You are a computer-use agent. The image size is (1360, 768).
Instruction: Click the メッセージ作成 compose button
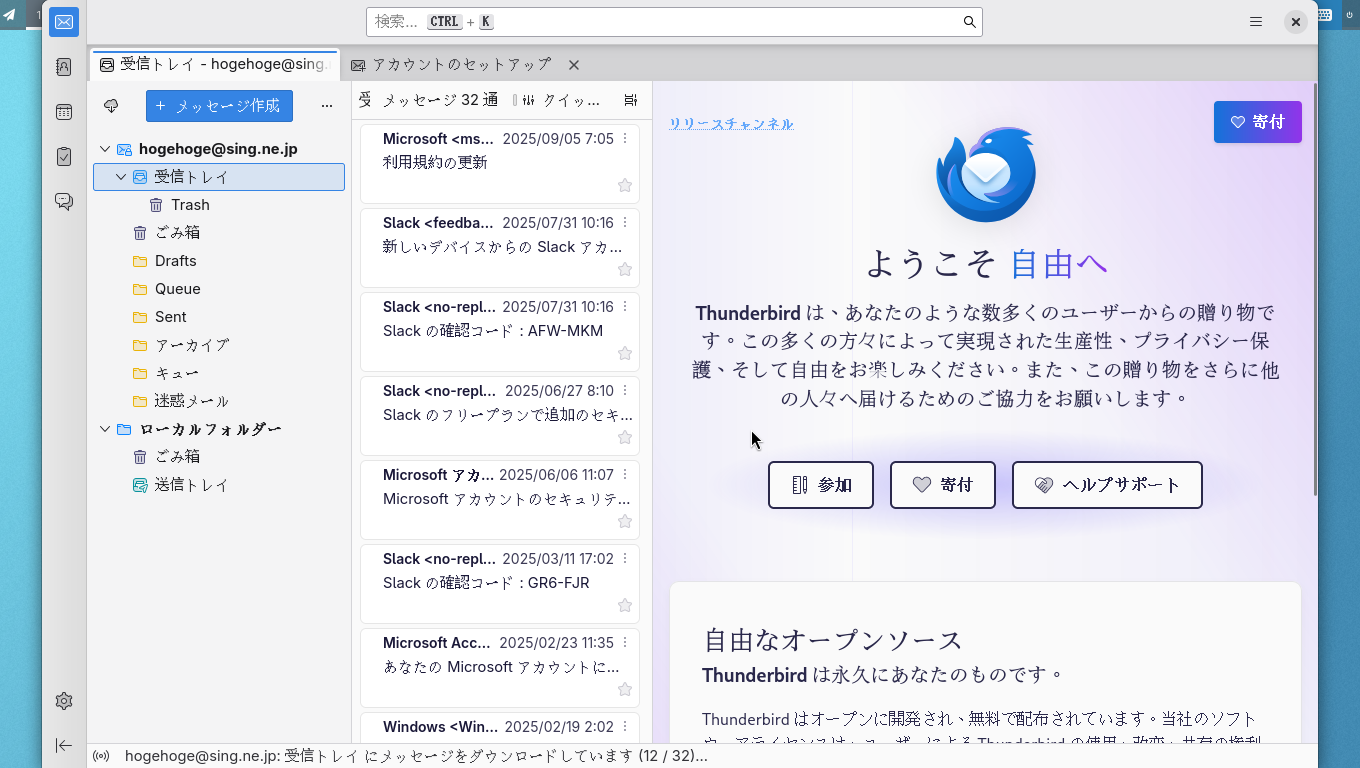(x=219, y=105)
